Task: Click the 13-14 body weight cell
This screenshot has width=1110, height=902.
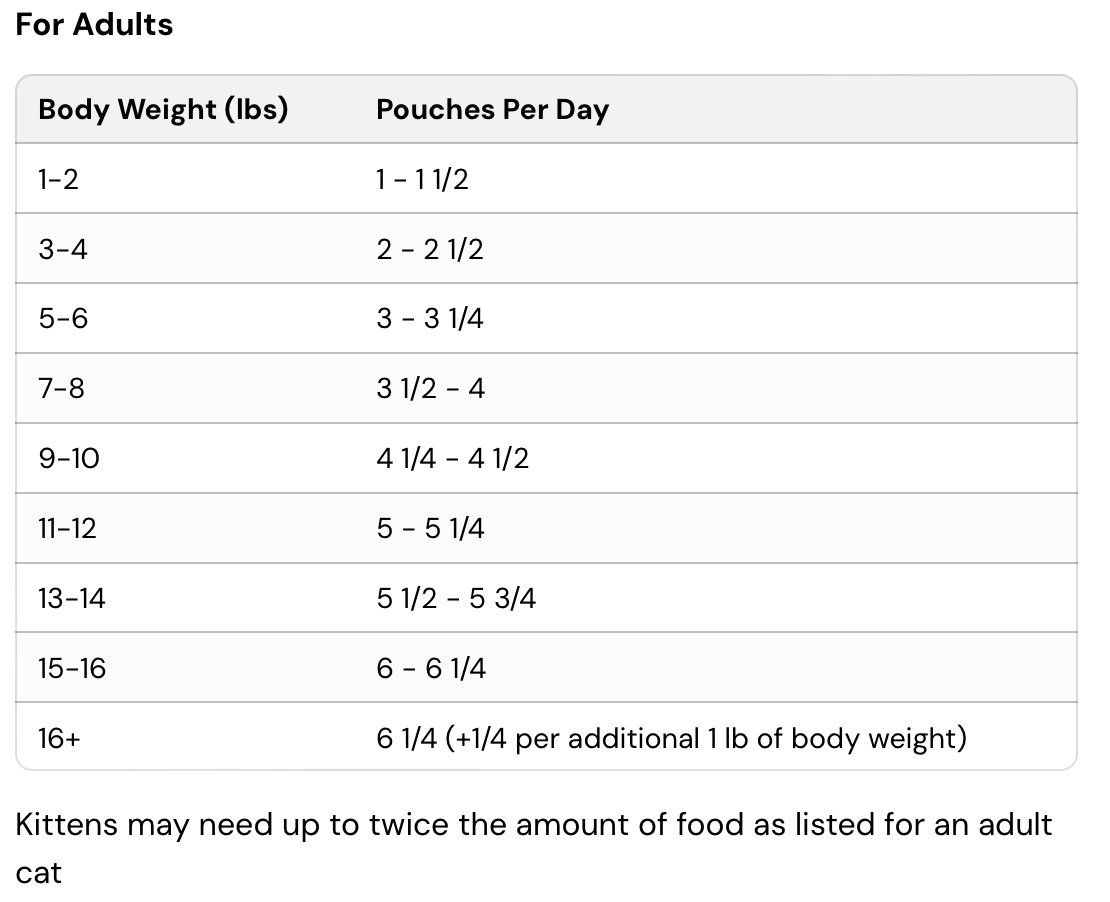Action: (72, 598)
